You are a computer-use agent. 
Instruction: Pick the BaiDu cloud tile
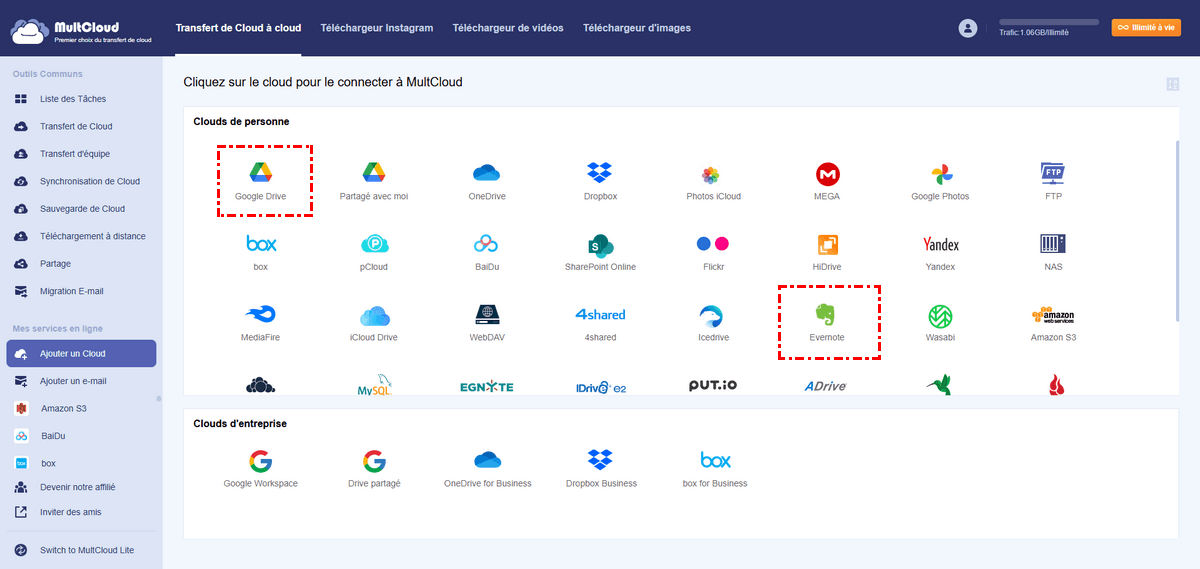tap(487, 252)
